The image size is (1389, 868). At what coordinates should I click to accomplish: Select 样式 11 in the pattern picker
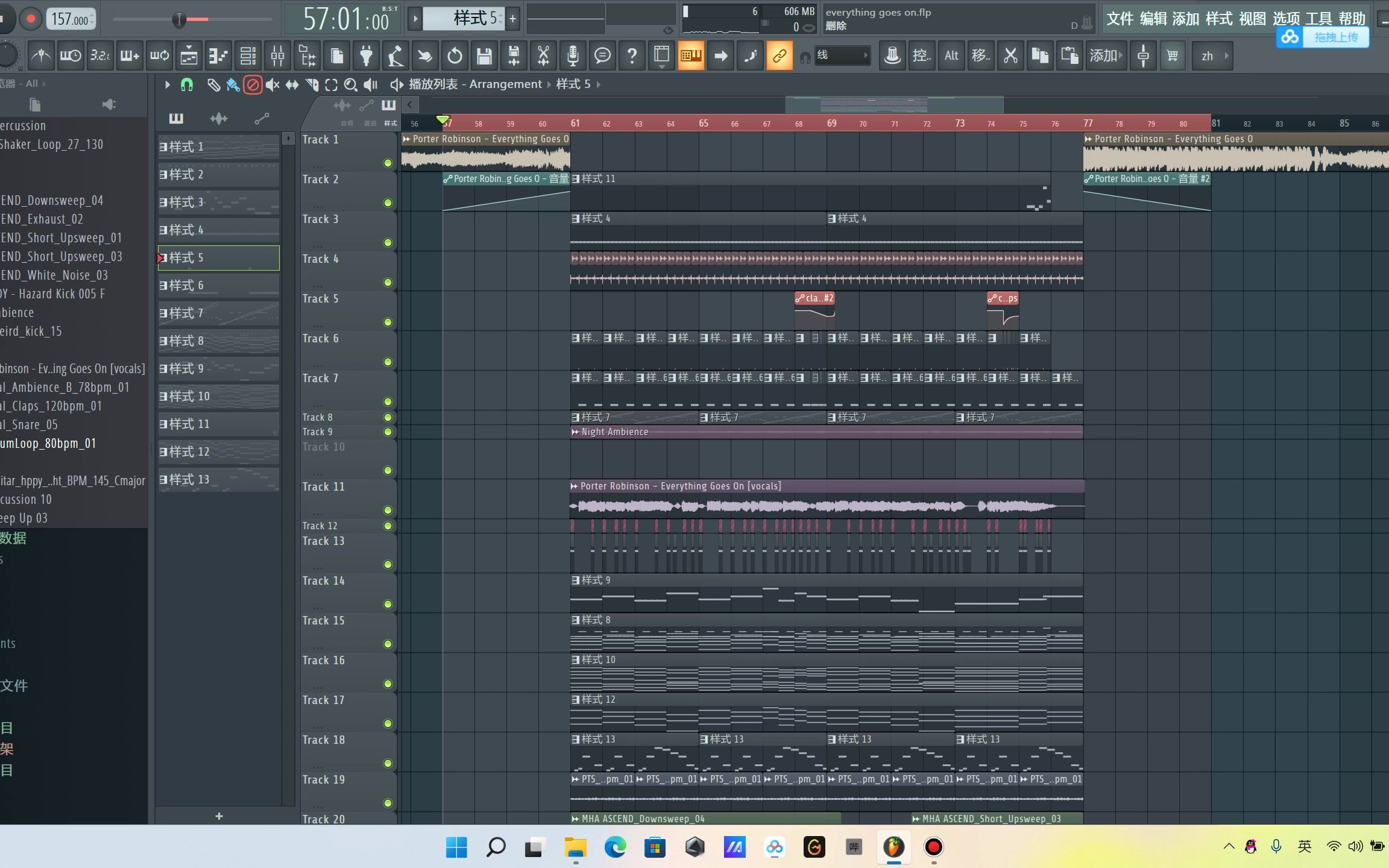[x=218, y=424]
